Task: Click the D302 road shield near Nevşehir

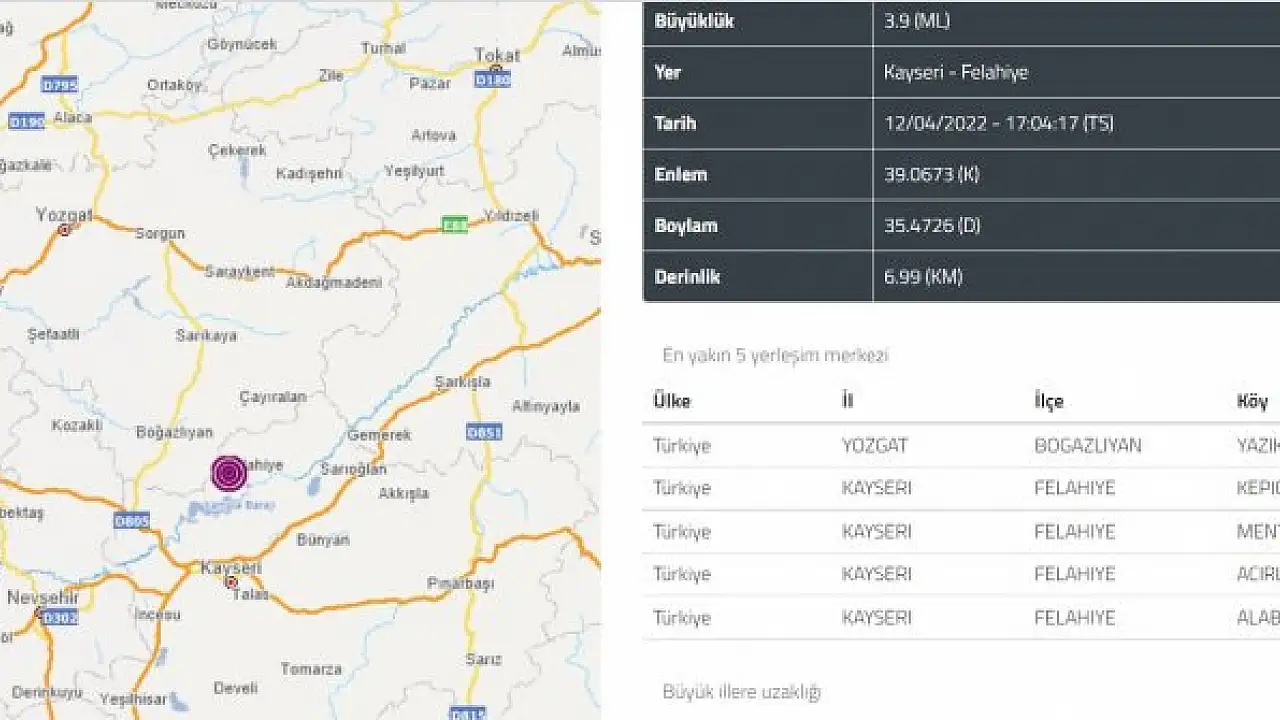Action: [x=59, y=617]
